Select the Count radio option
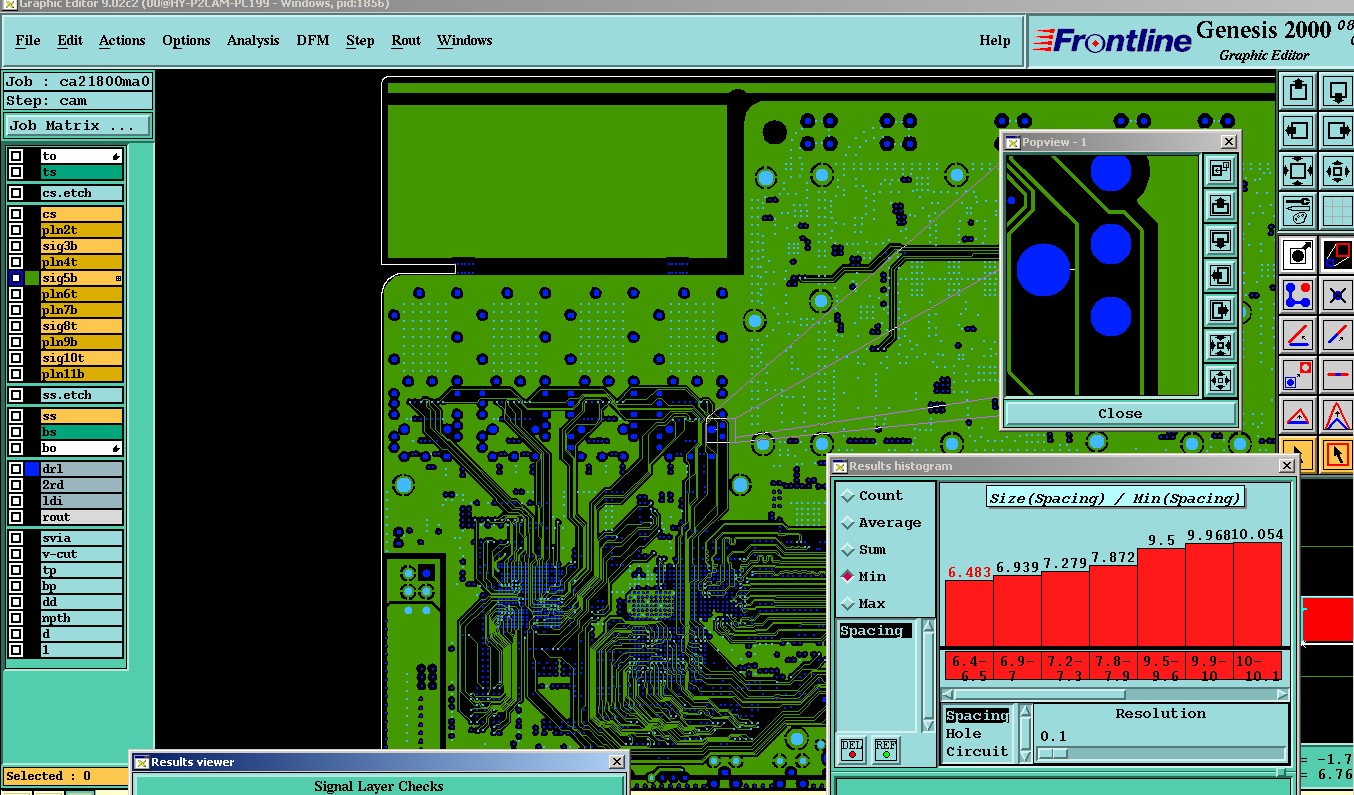The image size is (1354, 795). click(872, 495)
